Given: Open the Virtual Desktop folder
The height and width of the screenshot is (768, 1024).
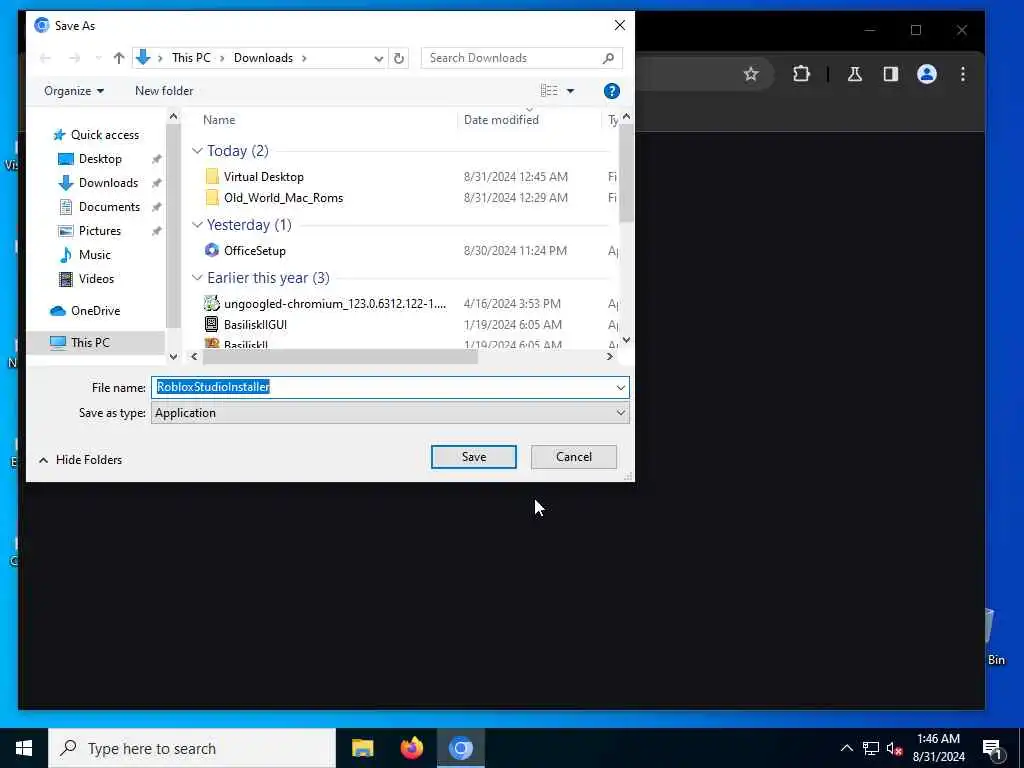Looking at the screenshot, I should [264, 177].
